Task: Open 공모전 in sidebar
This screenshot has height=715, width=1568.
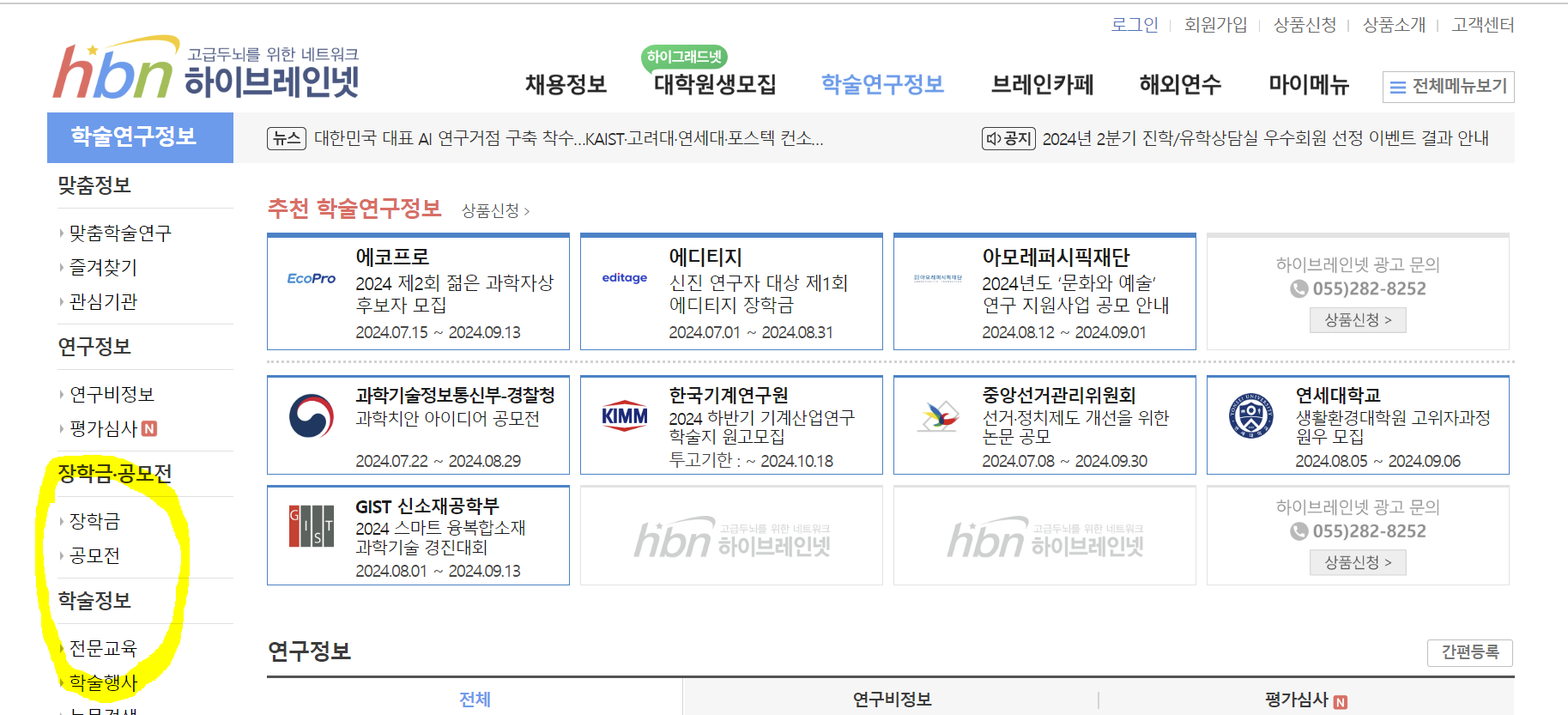Action: (x=94, y=555)
